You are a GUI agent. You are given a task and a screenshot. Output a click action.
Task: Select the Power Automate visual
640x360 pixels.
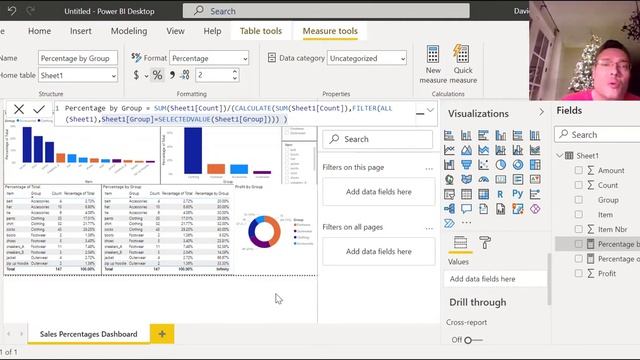[x=449, y=223]
